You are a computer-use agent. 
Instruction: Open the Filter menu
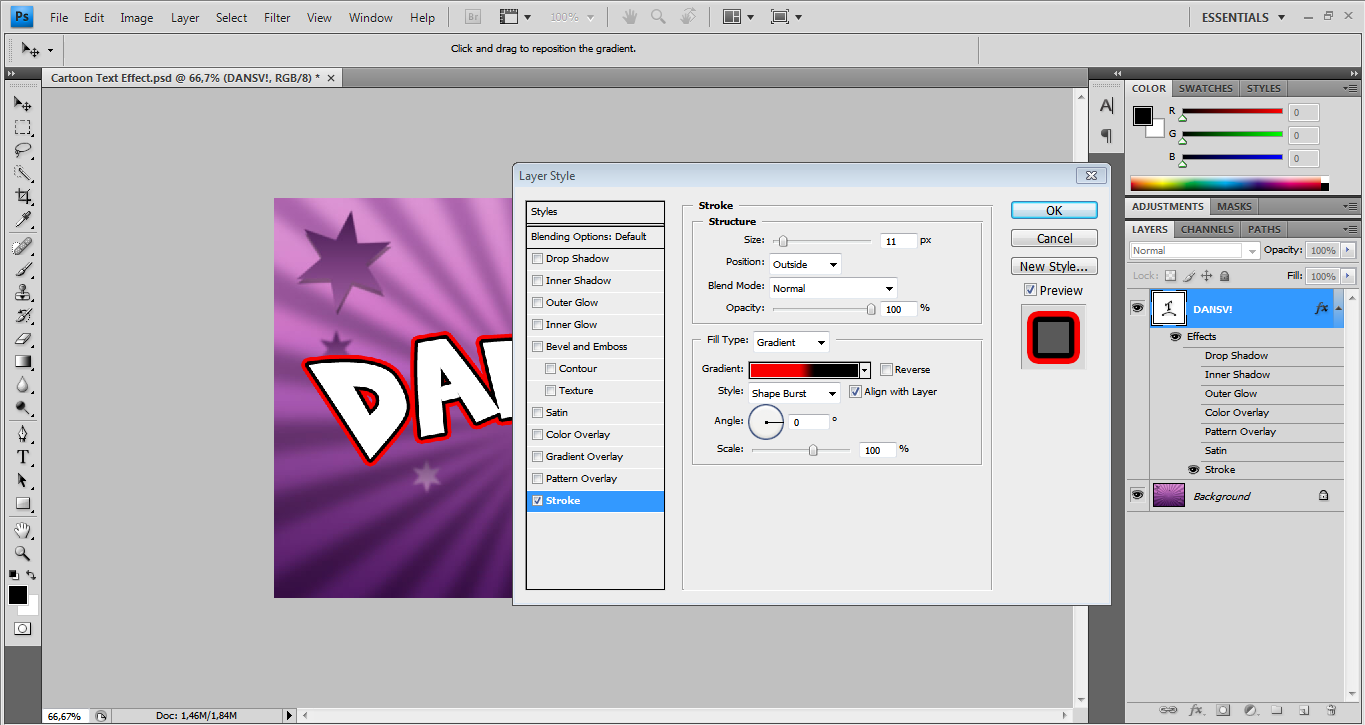coord(277,18)
